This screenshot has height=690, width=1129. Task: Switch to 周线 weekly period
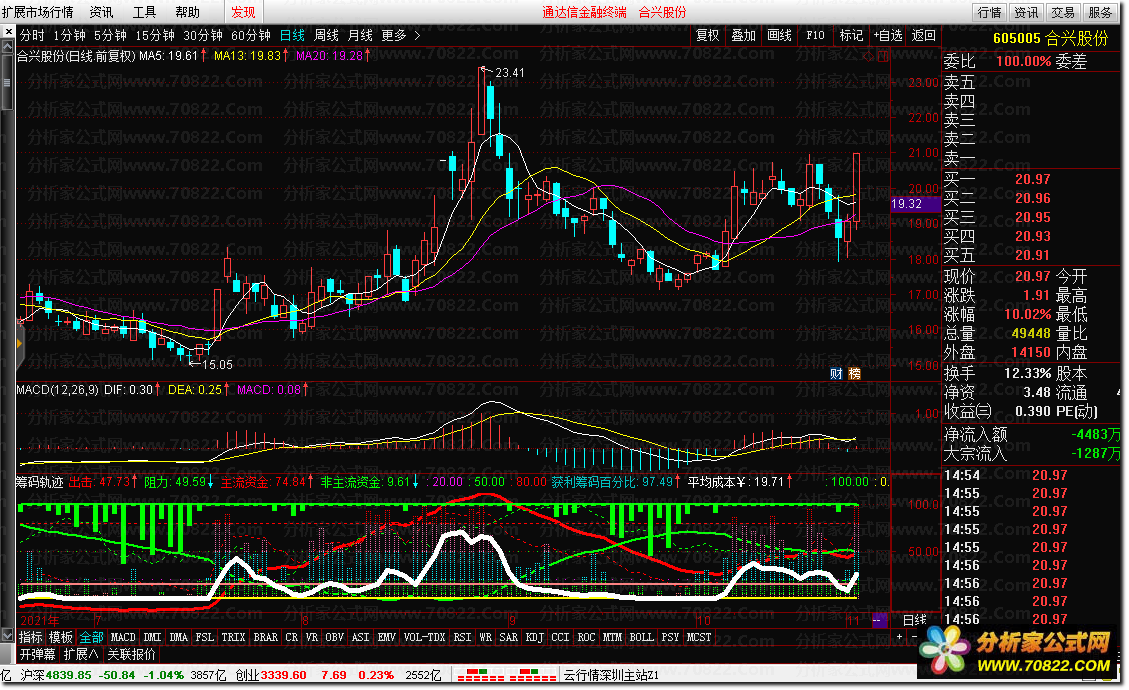pos(326,35)
